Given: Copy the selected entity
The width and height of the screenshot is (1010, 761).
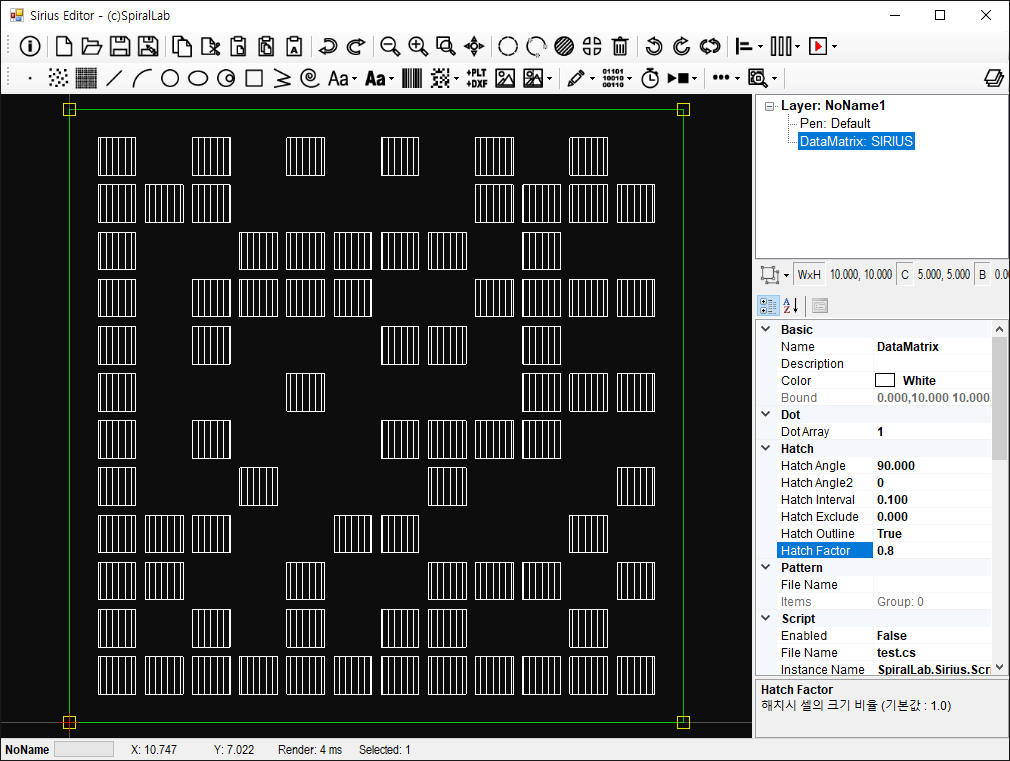Looking at the screenshot, I should pyautogui.click(x=182, y=46).
